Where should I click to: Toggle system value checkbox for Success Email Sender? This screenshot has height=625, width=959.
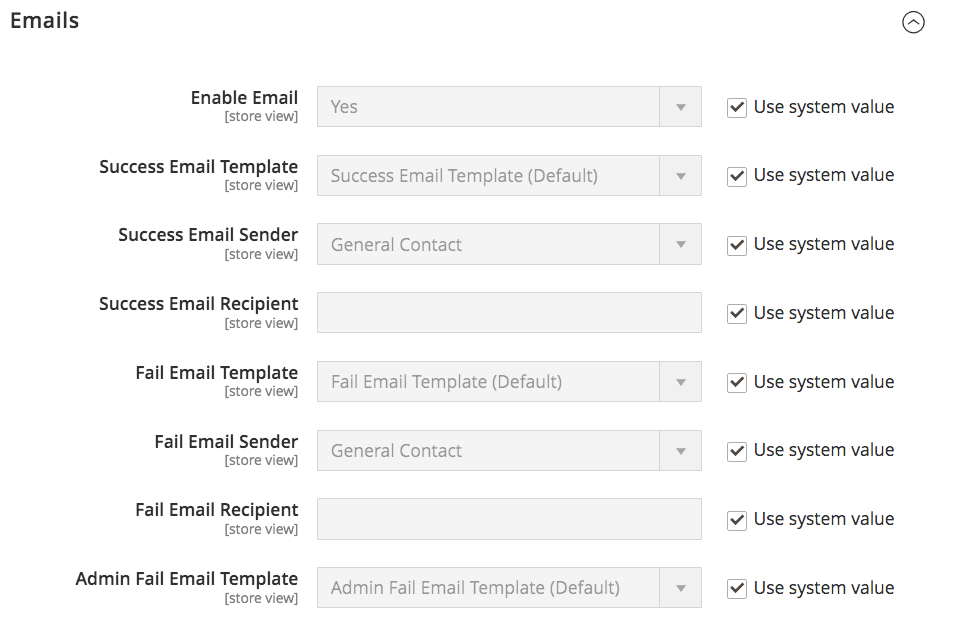[737, 245]
